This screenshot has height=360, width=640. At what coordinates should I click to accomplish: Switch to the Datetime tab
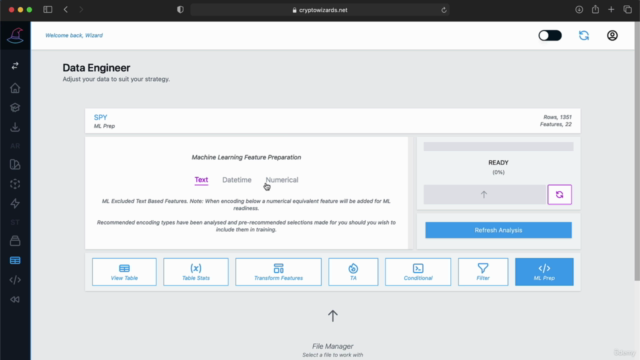pos(237,180)
